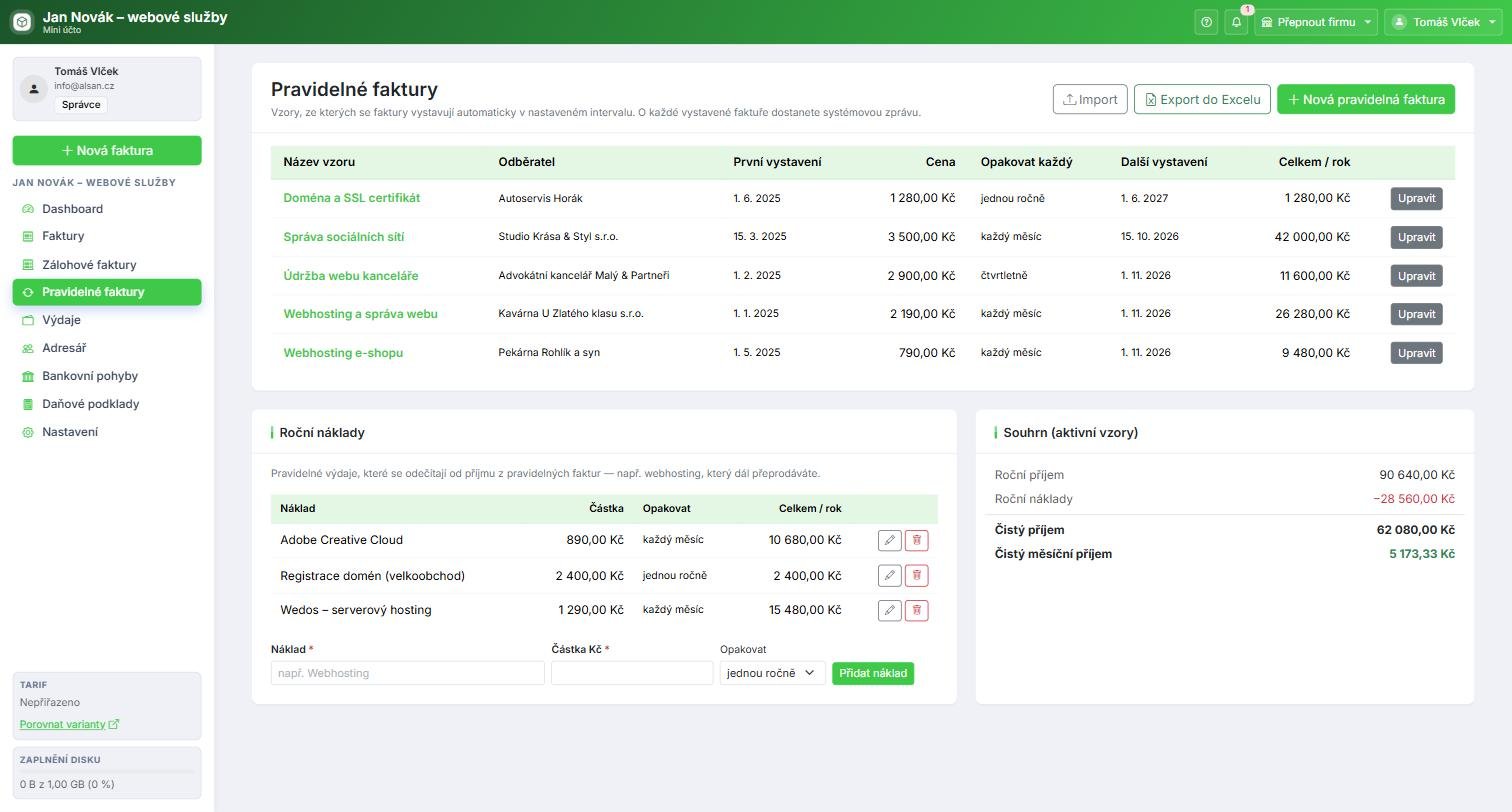This screenshot has width=1512, height=812.
Task: Click the Správce role badge
Action: click(x=81, y=105)
